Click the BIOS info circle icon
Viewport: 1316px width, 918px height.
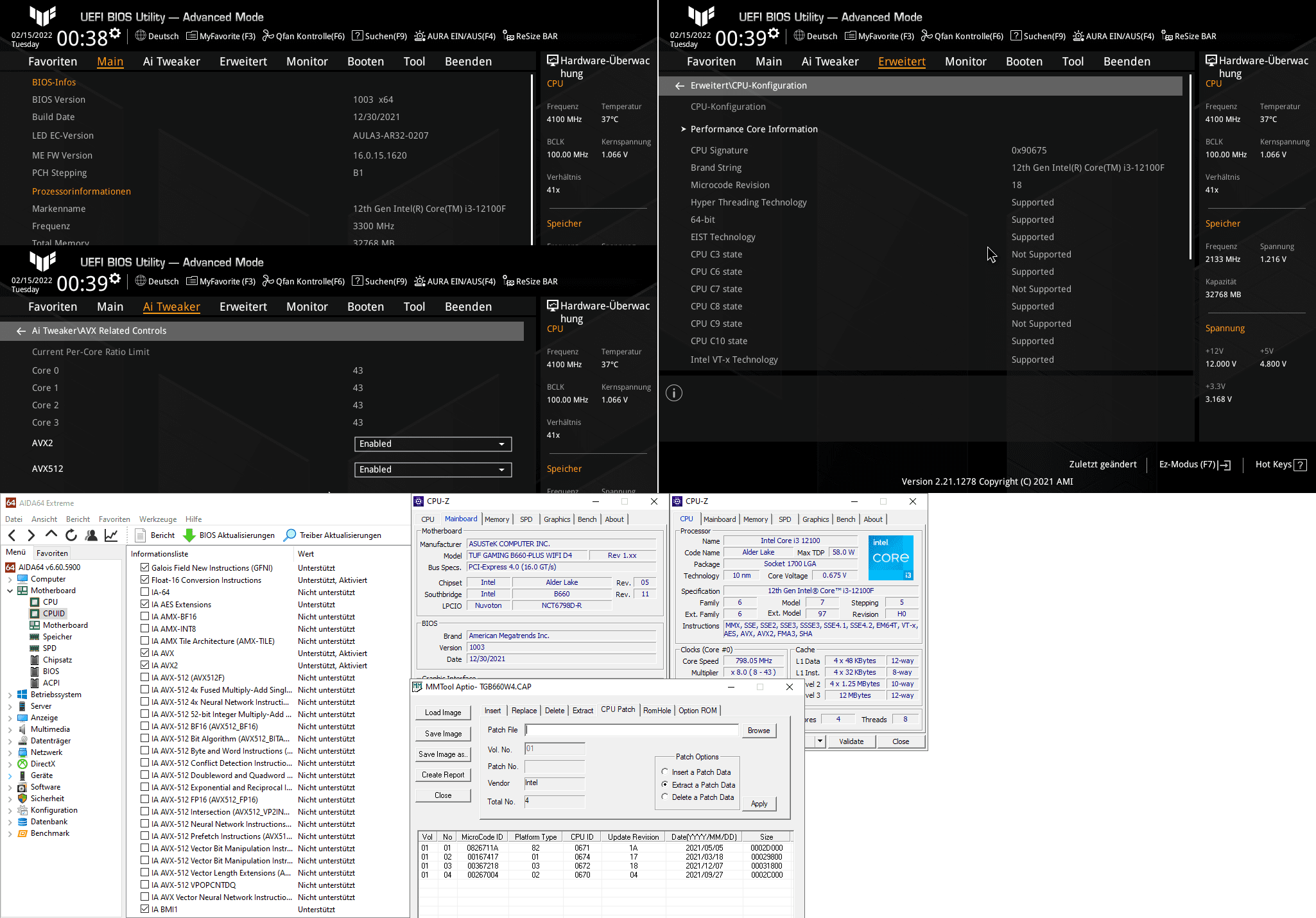tap(673, 393)
